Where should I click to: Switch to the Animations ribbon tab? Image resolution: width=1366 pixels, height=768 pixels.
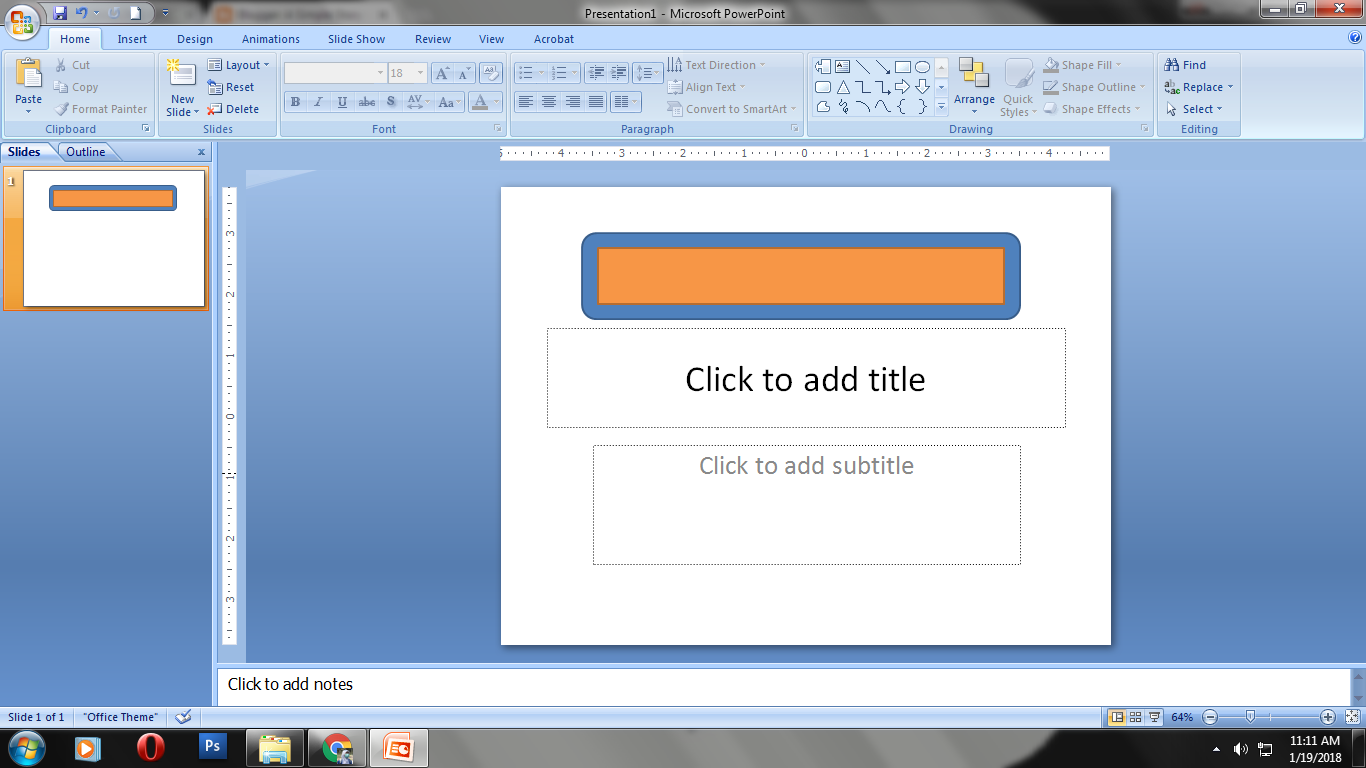269,39
